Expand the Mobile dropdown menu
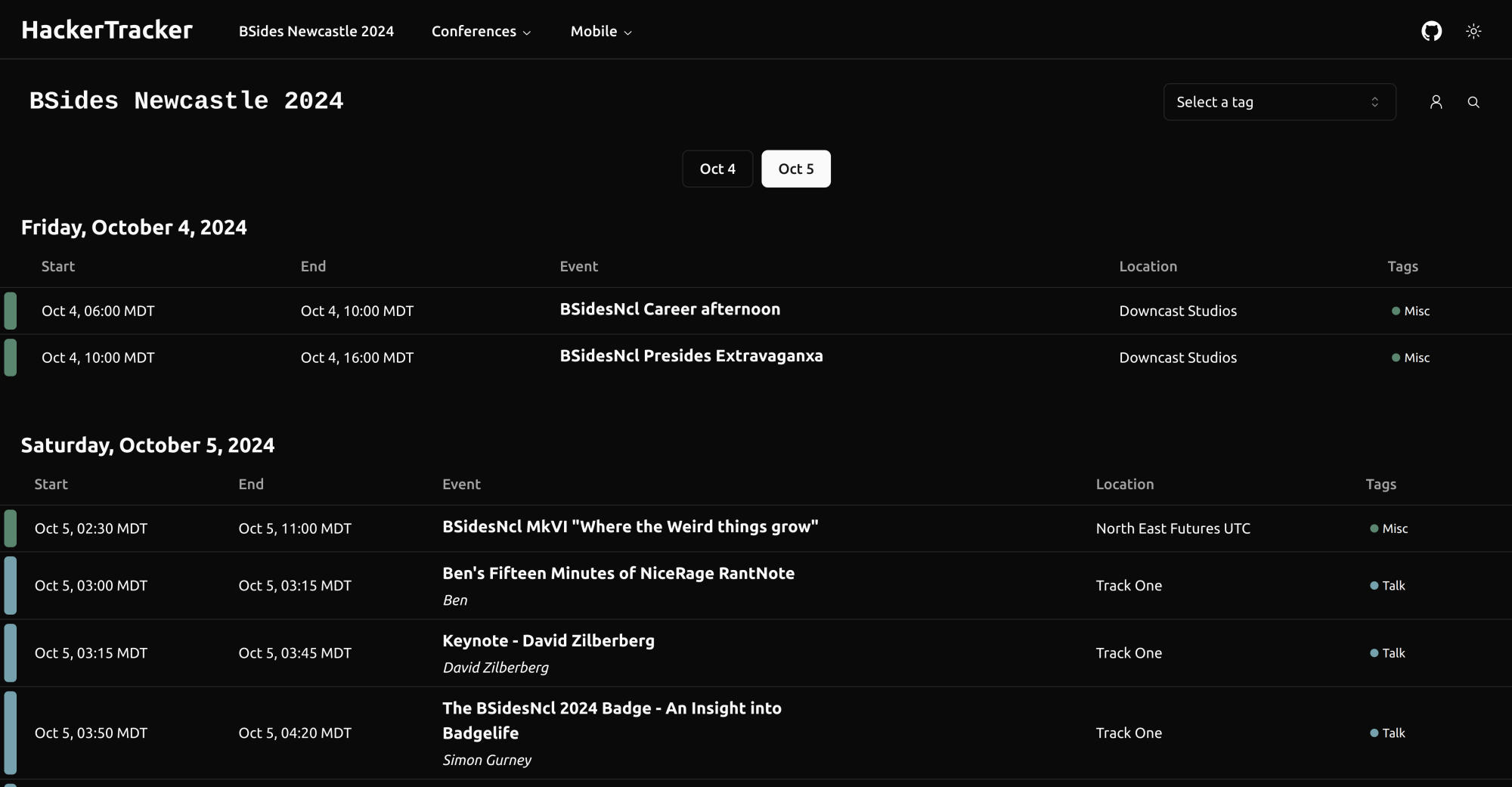The height and width of the screenshot is (787, 1512). pyautogui.click(x=601, y=31)
